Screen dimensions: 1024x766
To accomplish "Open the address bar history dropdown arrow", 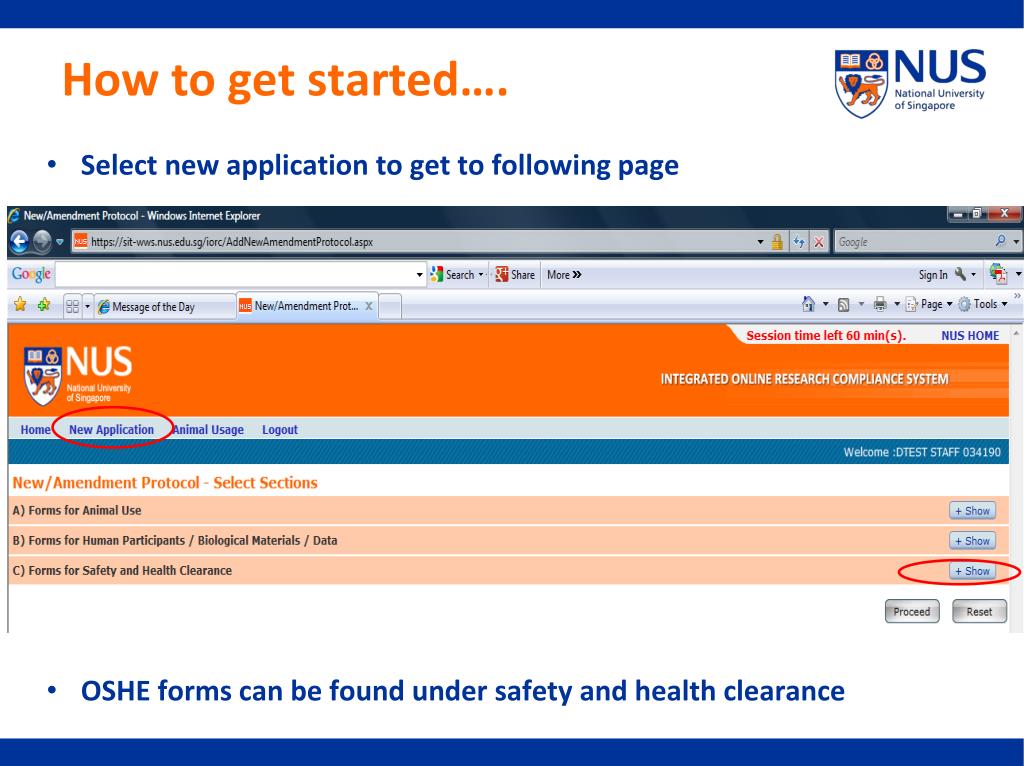I will click(760, 242).
